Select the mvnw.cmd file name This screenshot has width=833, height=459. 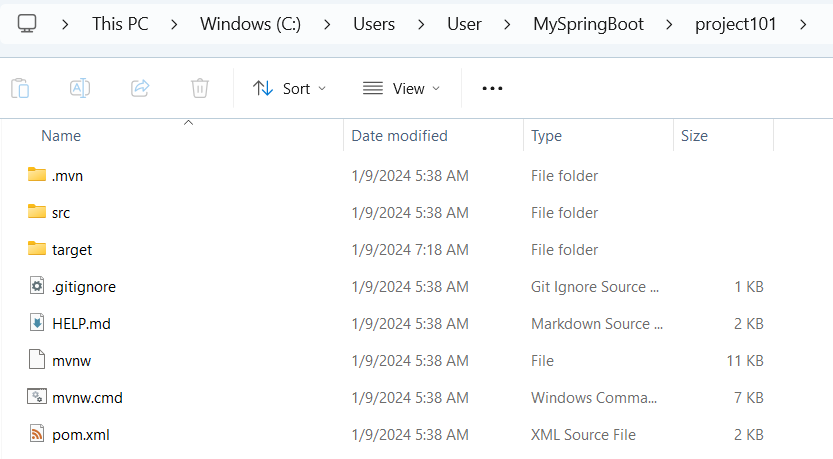pyautogui.click(x=87, y=398)
